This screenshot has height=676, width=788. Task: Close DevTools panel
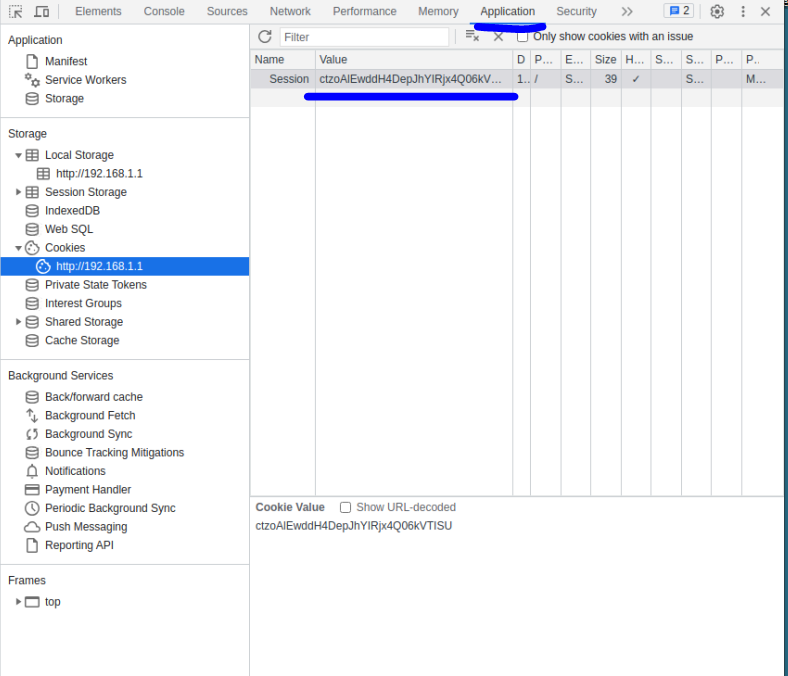765,11
